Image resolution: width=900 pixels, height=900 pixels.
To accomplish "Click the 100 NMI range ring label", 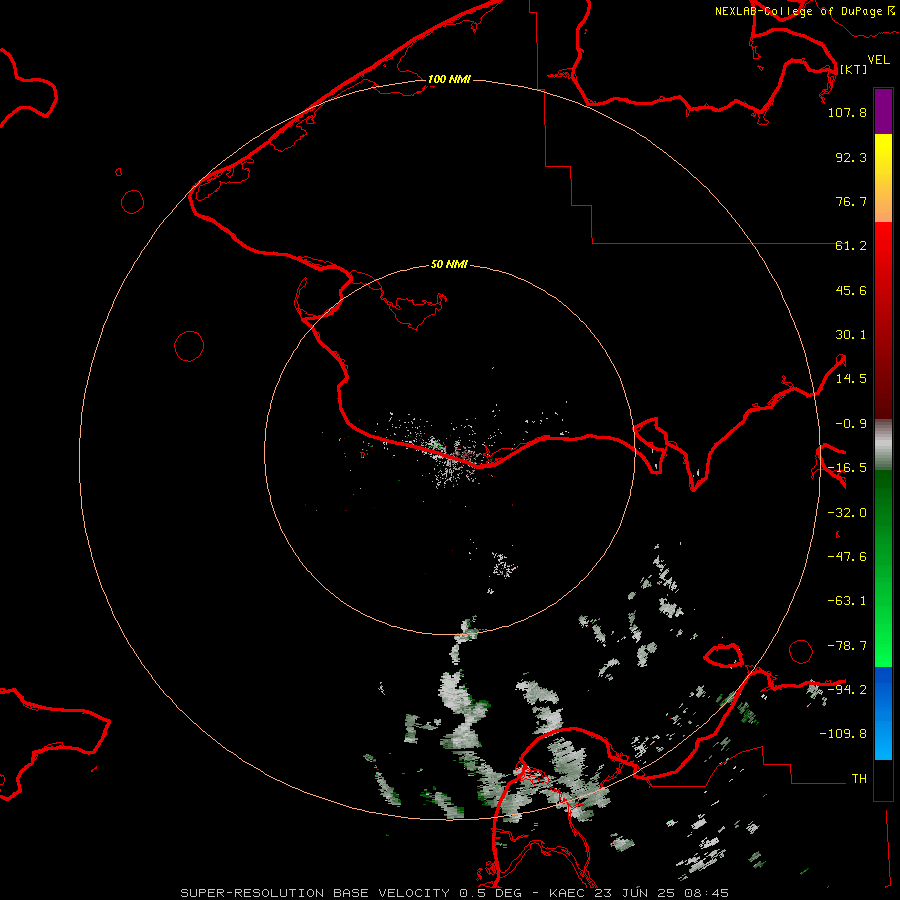I will (x=449, y=79).
